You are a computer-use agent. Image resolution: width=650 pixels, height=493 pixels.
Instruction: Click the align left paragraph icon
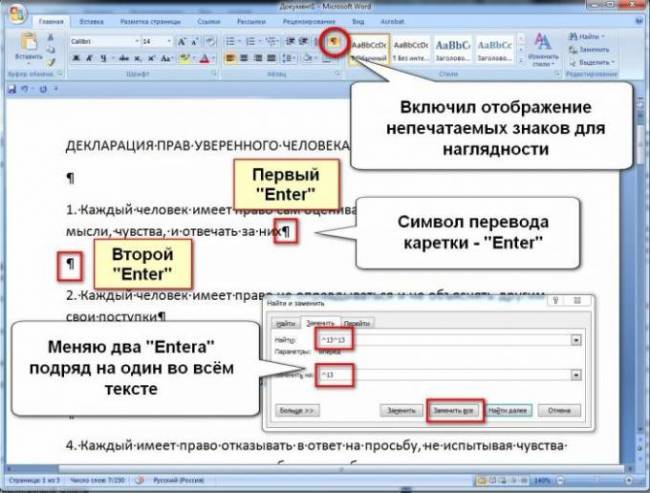point(230,58)
